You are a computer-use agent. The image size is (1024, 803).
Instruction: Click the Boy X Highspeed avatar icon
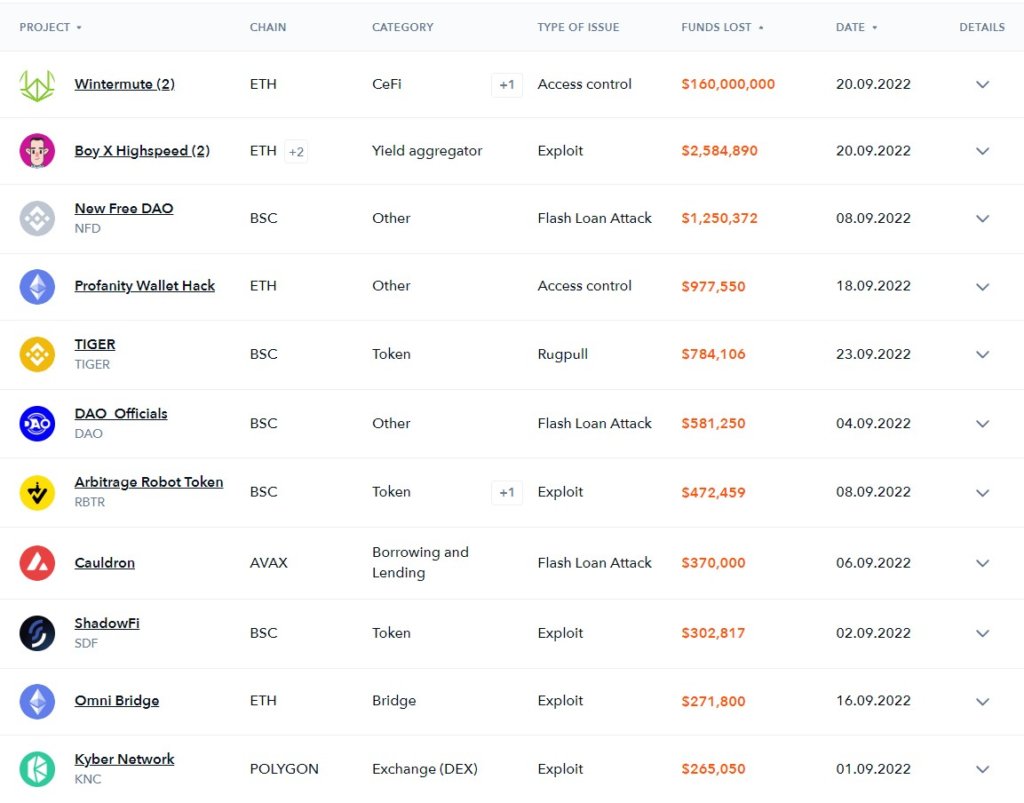click(x=37, y=151)
